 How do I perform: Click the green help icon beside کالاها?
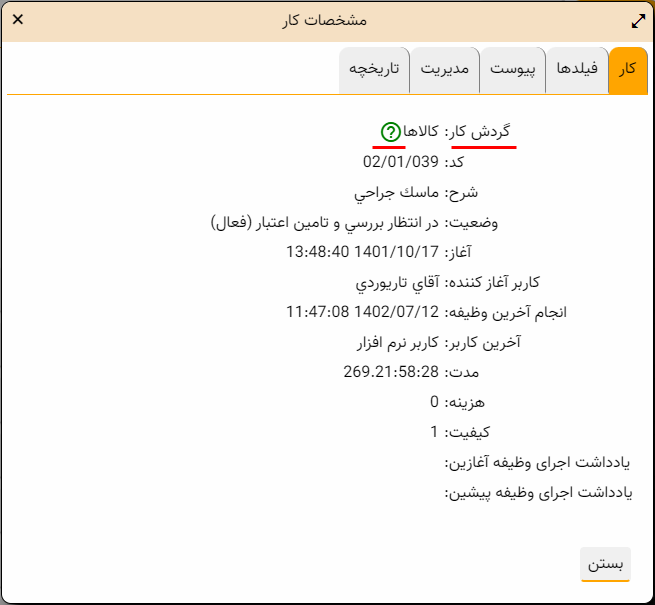click(390, 132)
